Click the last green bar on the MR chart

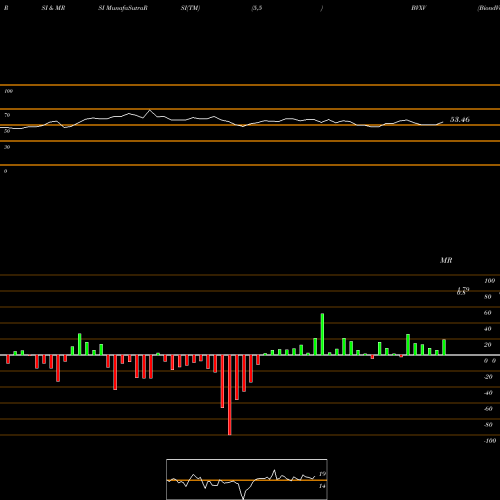click(x=444, y=347)
